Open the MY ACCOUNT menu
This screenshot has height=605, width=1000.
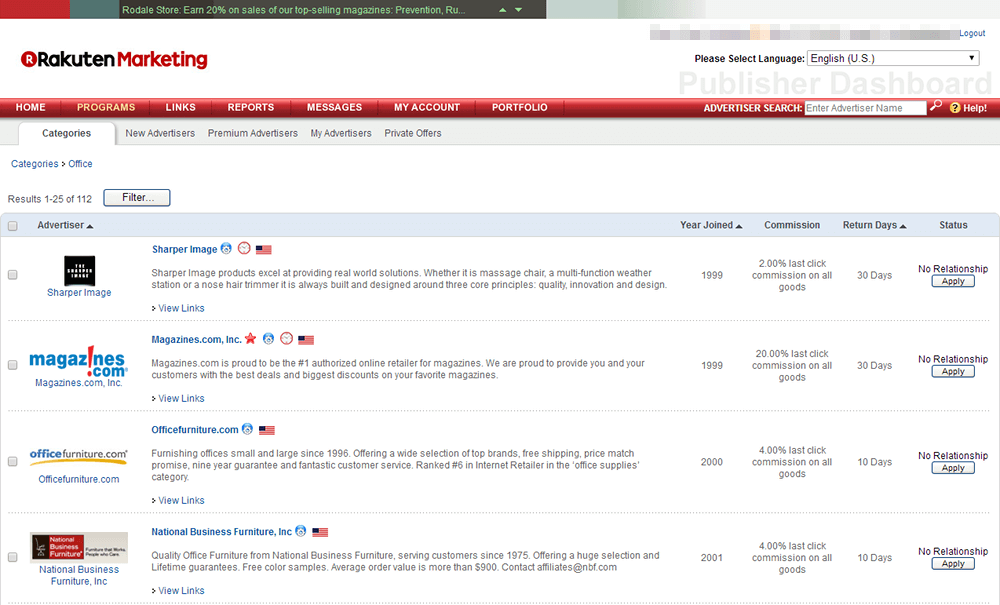[x=427, y=107]
